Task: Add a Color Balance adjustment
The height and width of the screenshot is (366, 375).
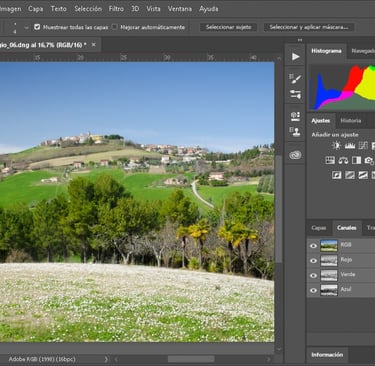Action: 343,160
